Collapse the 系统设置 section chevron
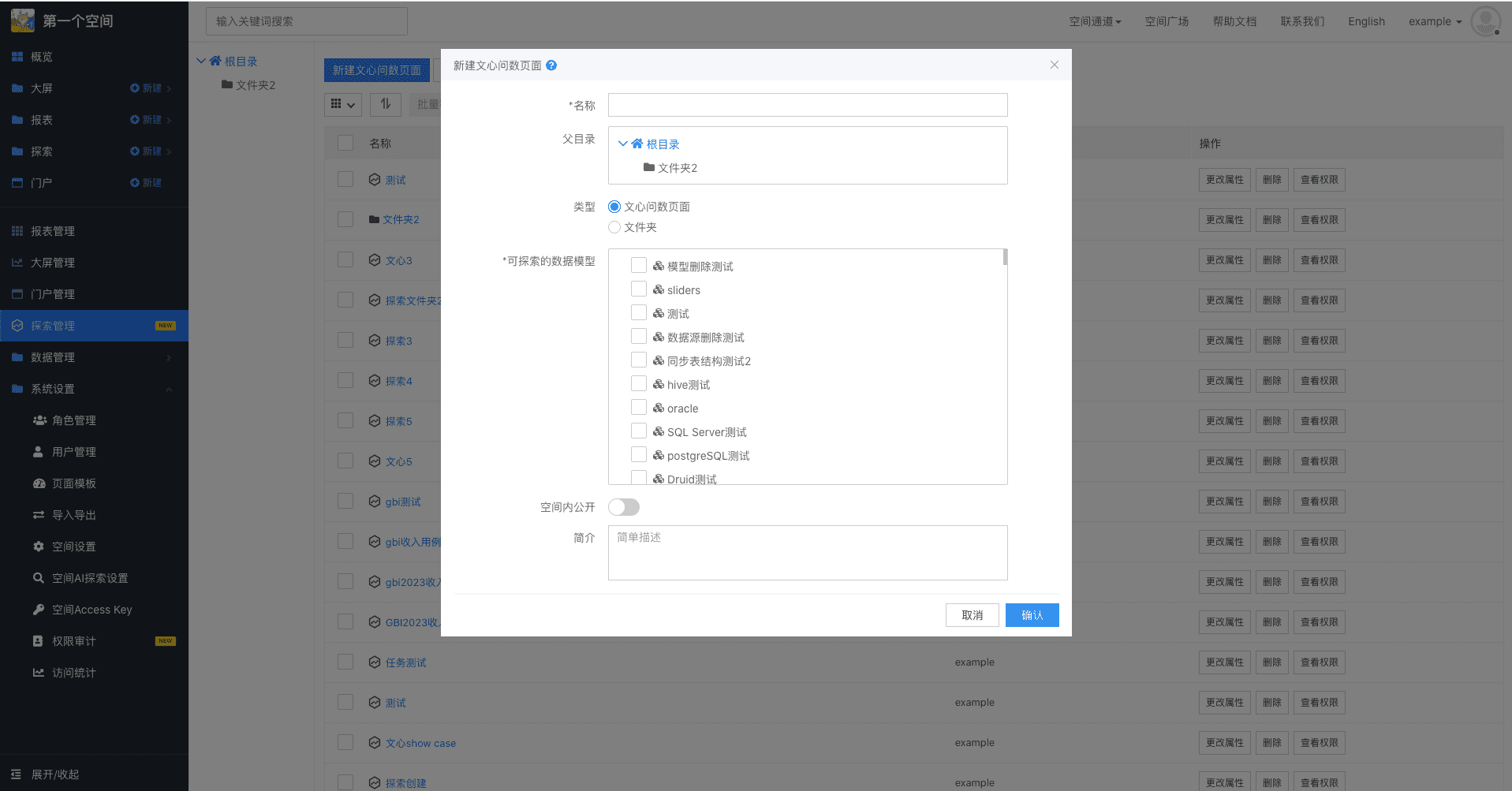 [170, 390]
